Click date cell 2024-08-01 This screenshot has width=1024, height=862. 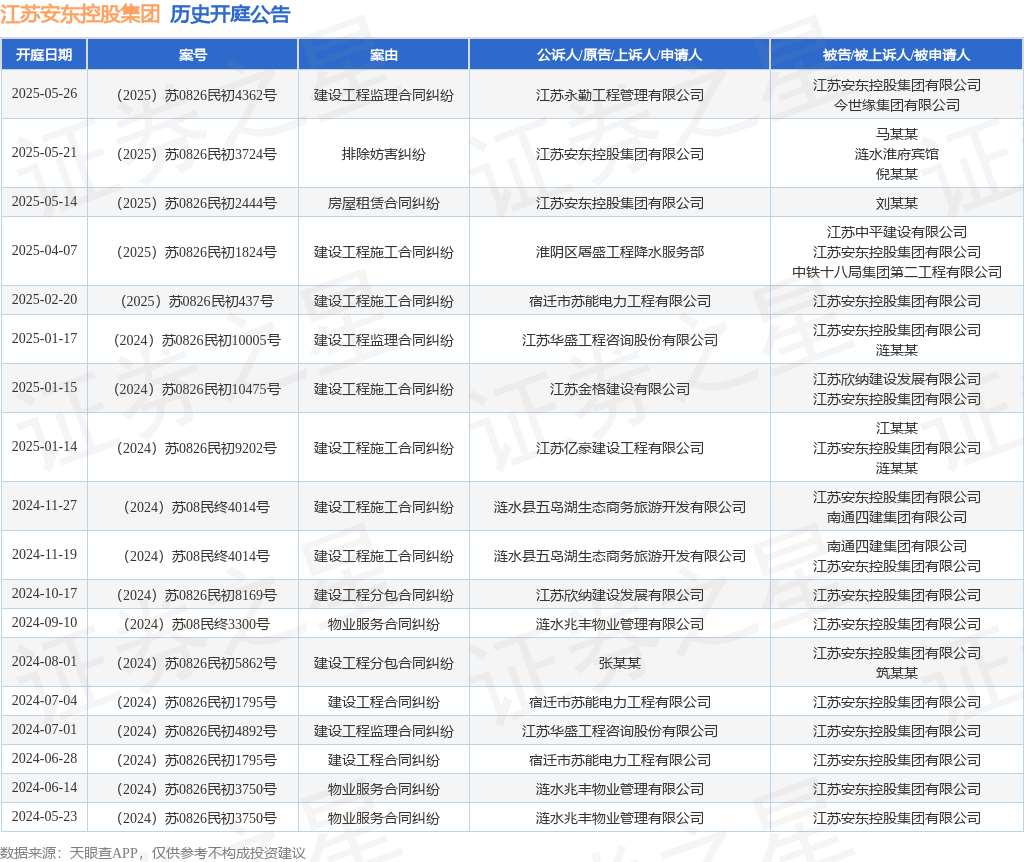click(x=44, y=662)
